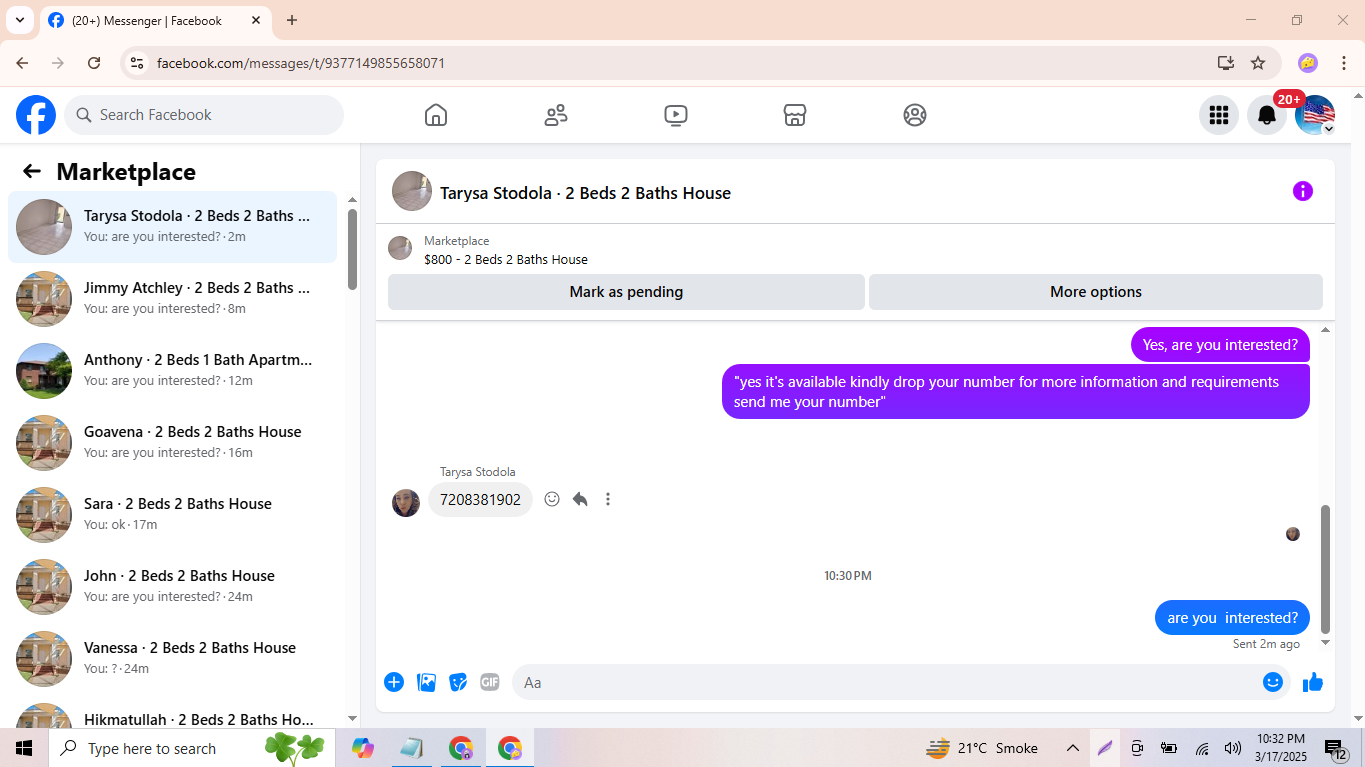Click the Facebook logo icon

pyautogui.click(x=36, y=115)
